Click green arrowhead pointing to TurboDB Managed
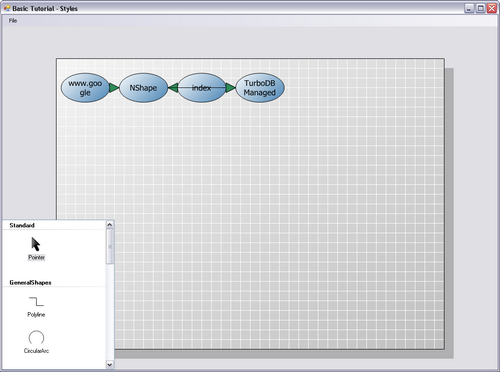The image size is (500, 372). coord(230,88)
